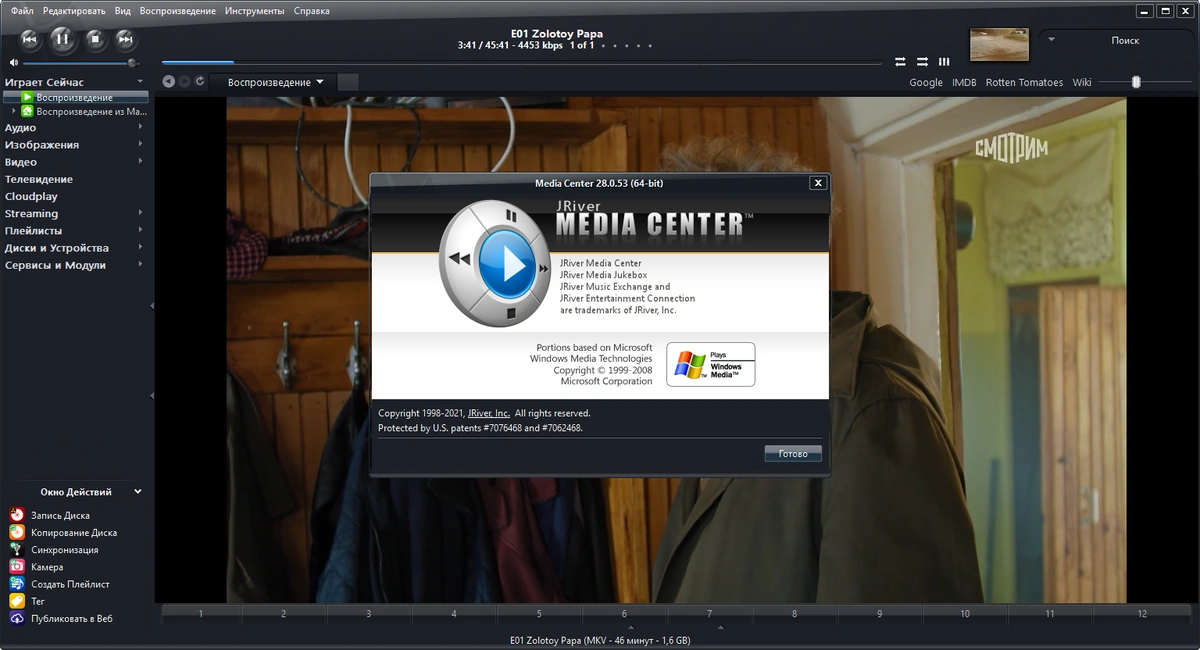Expand the Streaming tree section
The image size is (1200, 650).
[x=140, y=214]
